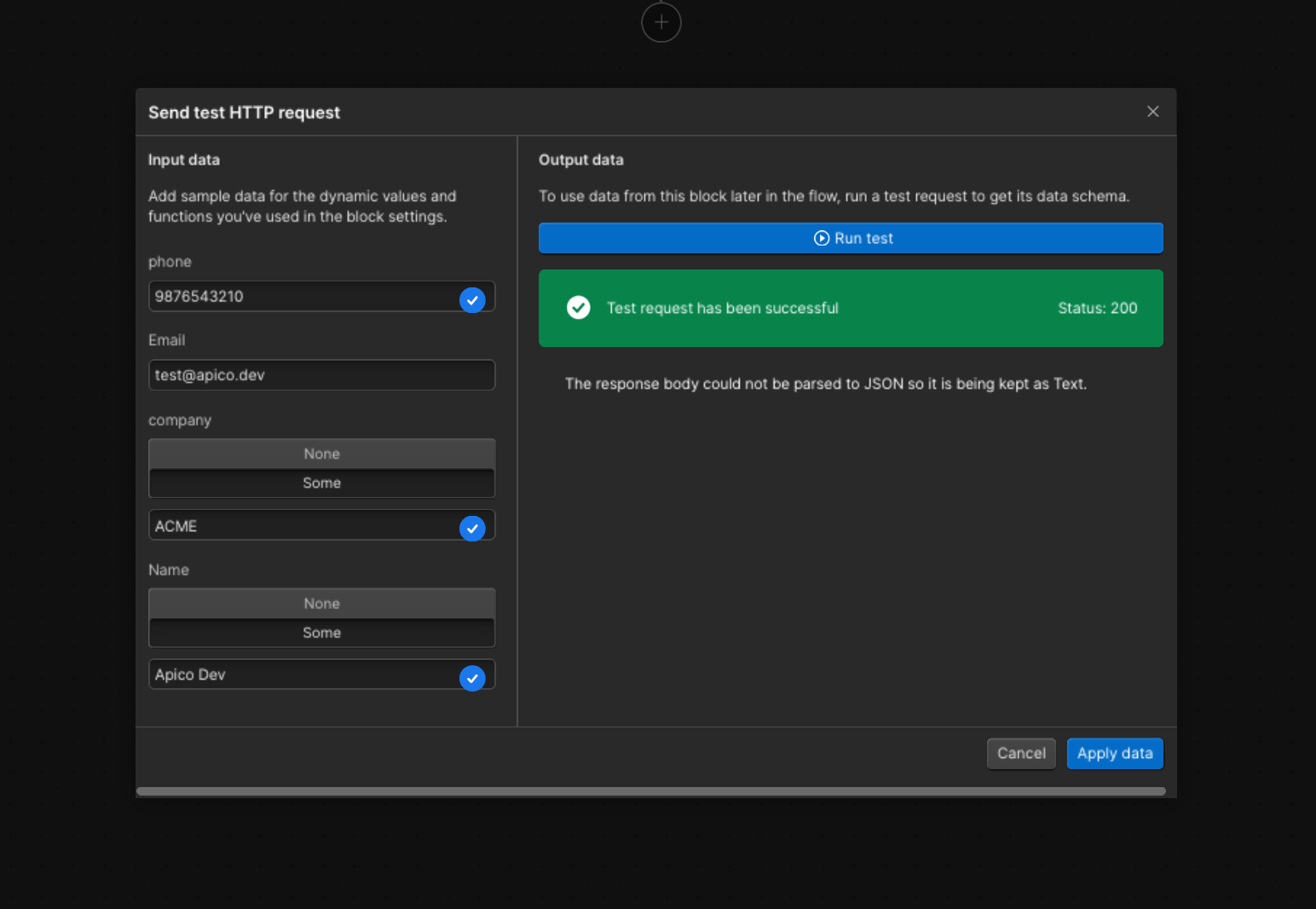Click the phone field label

click(x=170, y=262)
